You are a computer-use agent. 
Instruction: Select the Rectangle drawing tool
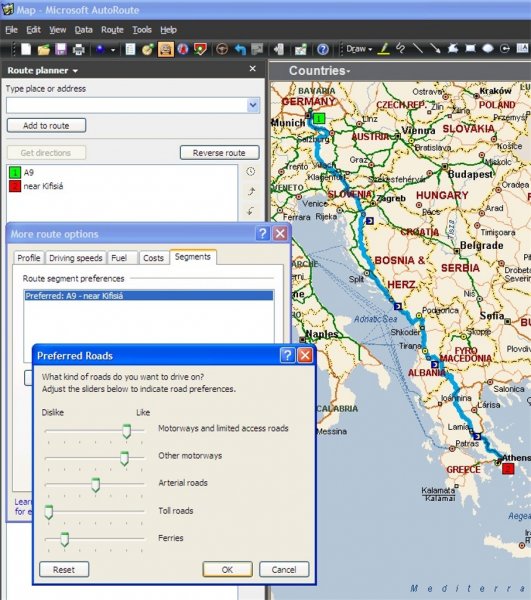point(470,48)
